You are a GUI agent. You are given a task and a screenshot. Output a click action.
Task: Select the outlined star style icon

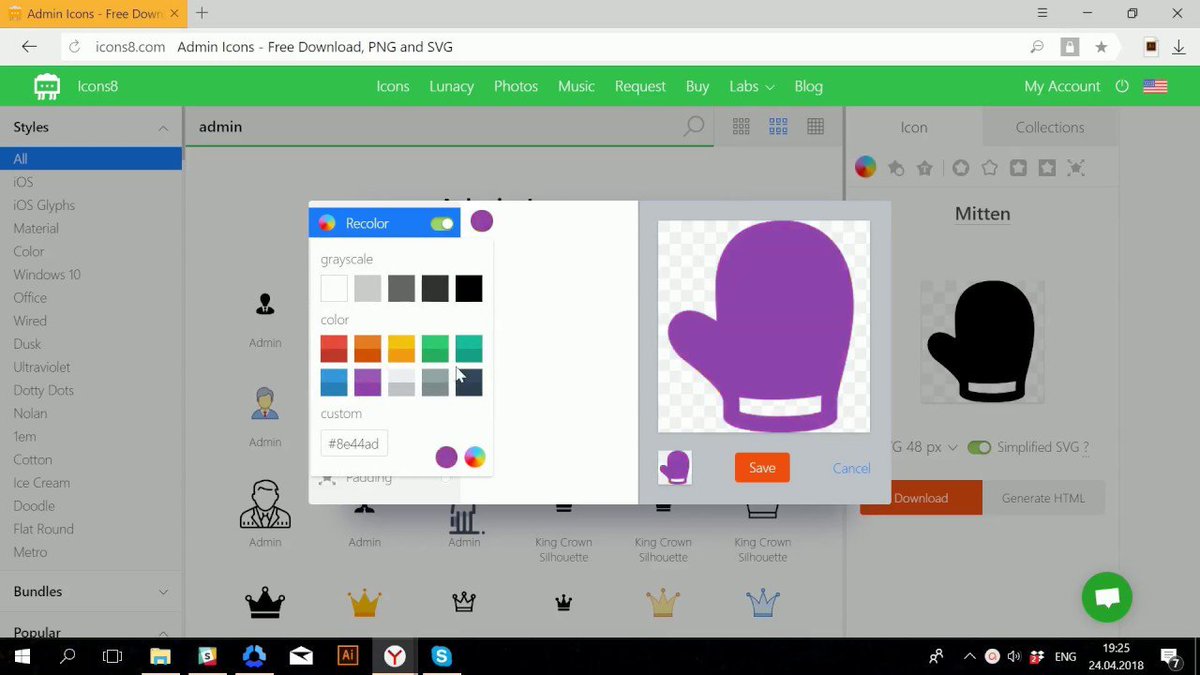click(x=988, y=167)
